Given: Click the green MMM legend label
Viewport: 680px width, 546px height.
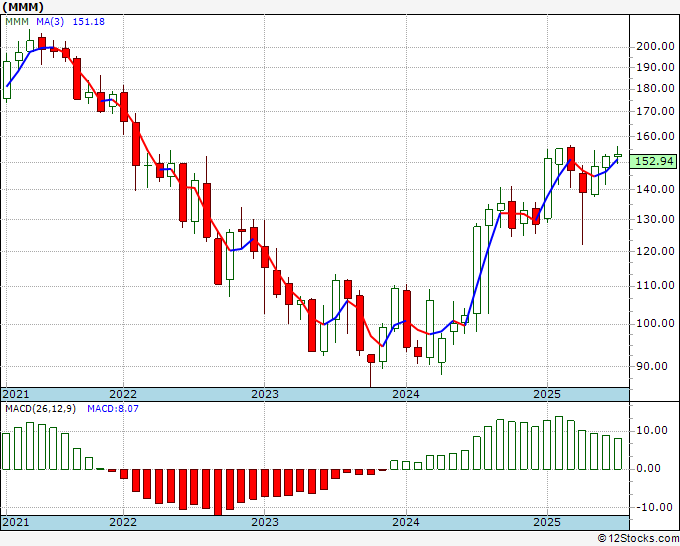Looking at the screenshot, I should pyautogui.click(x=17, y=22).
